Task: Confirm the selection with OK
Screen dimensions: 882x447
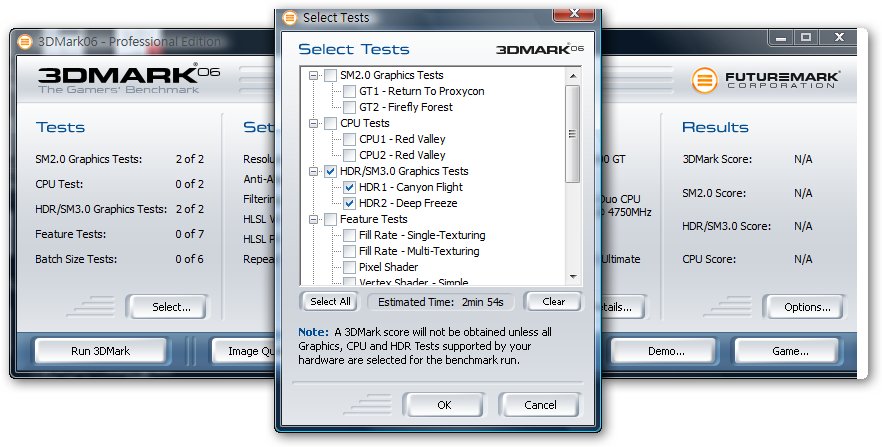Action: [x=443, y=405]
